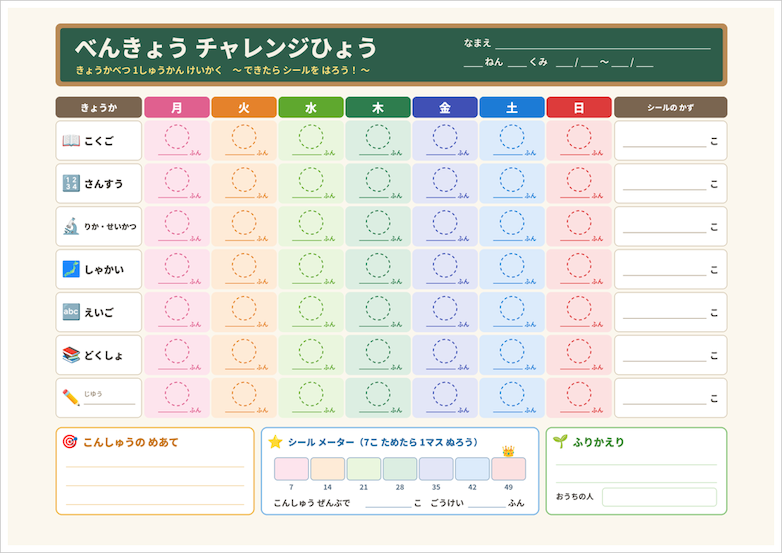Mark the こくご sticker circle for 月

[x=177, y=137]
